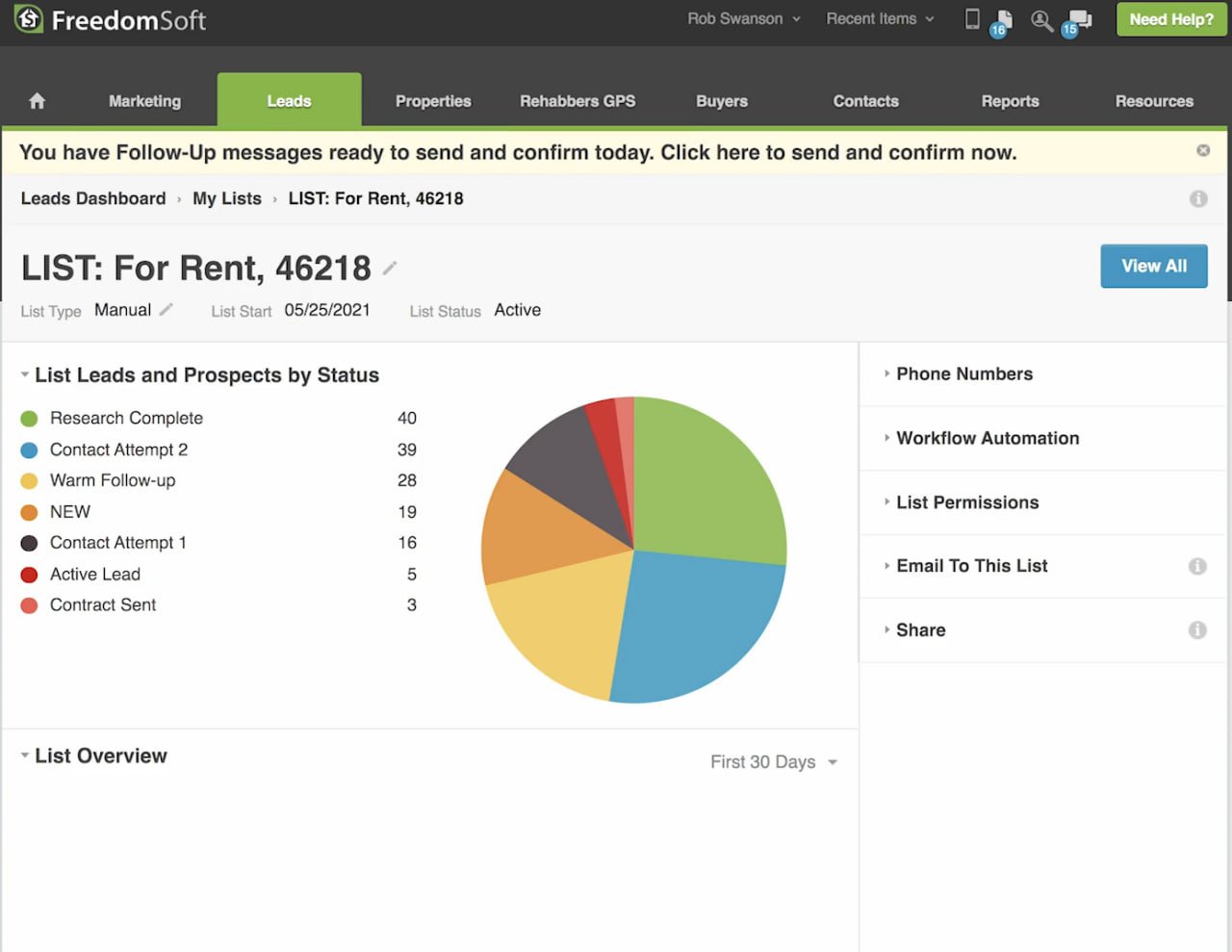Viewport: 1232px width, 952px height.
Task: Click the info icon next to Email To This List
Action: [1197, 567]
